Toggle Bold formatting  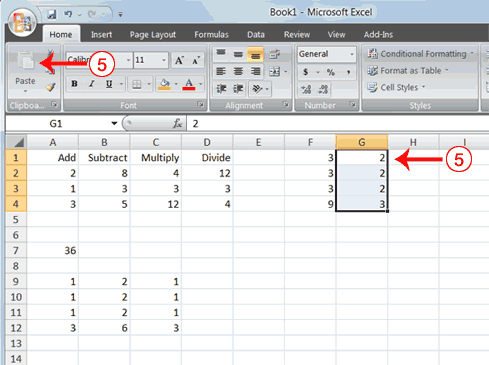coord(74,84)
